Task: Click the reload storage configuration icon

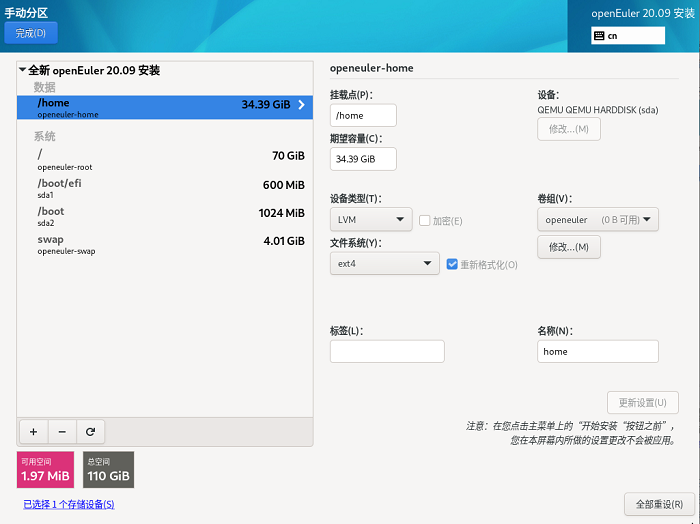Action: pos(90,431)
